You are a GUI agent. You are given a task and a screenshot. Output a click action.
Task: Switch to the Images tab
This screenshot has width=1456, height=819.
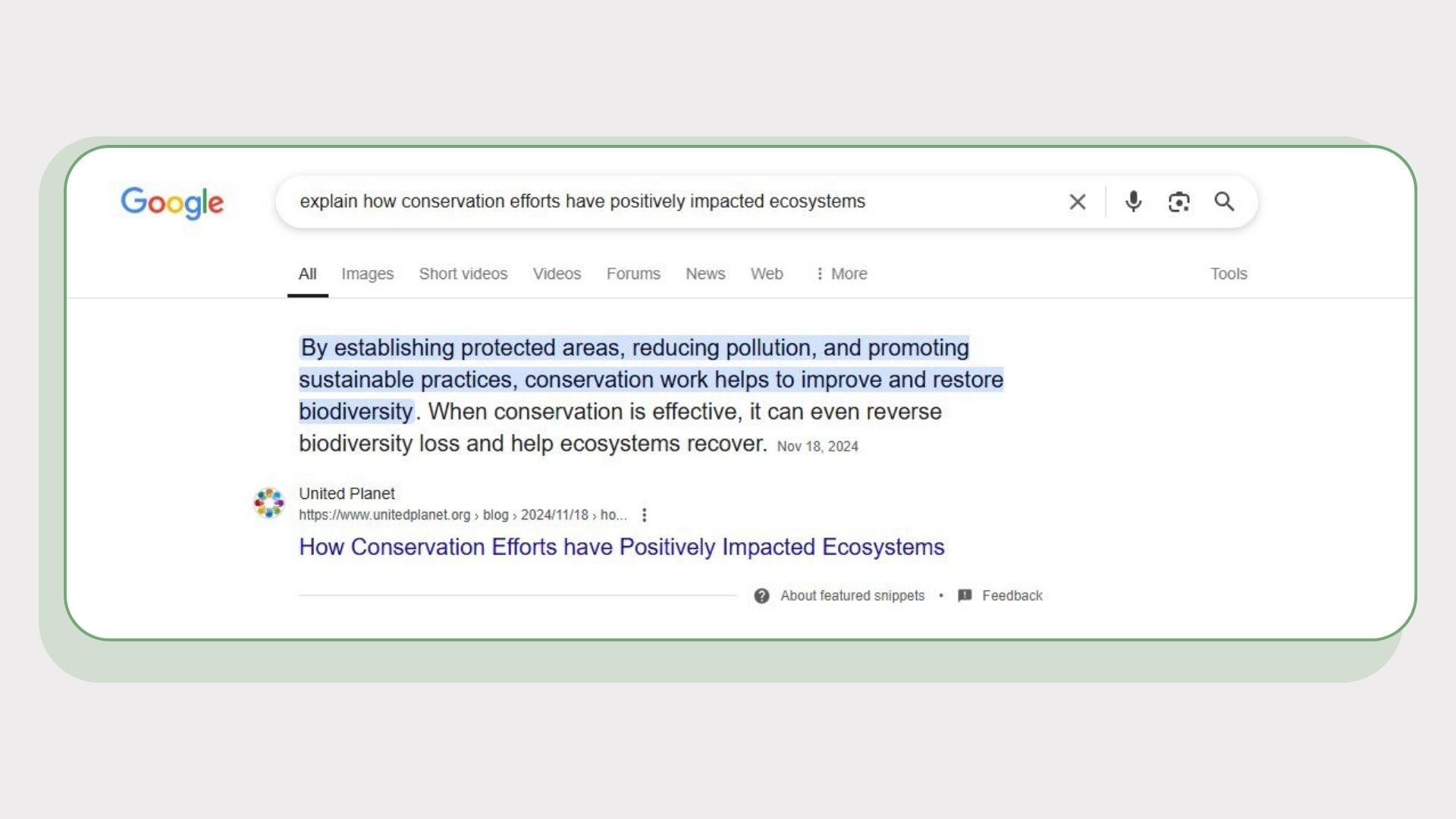[x=367, y=274]
